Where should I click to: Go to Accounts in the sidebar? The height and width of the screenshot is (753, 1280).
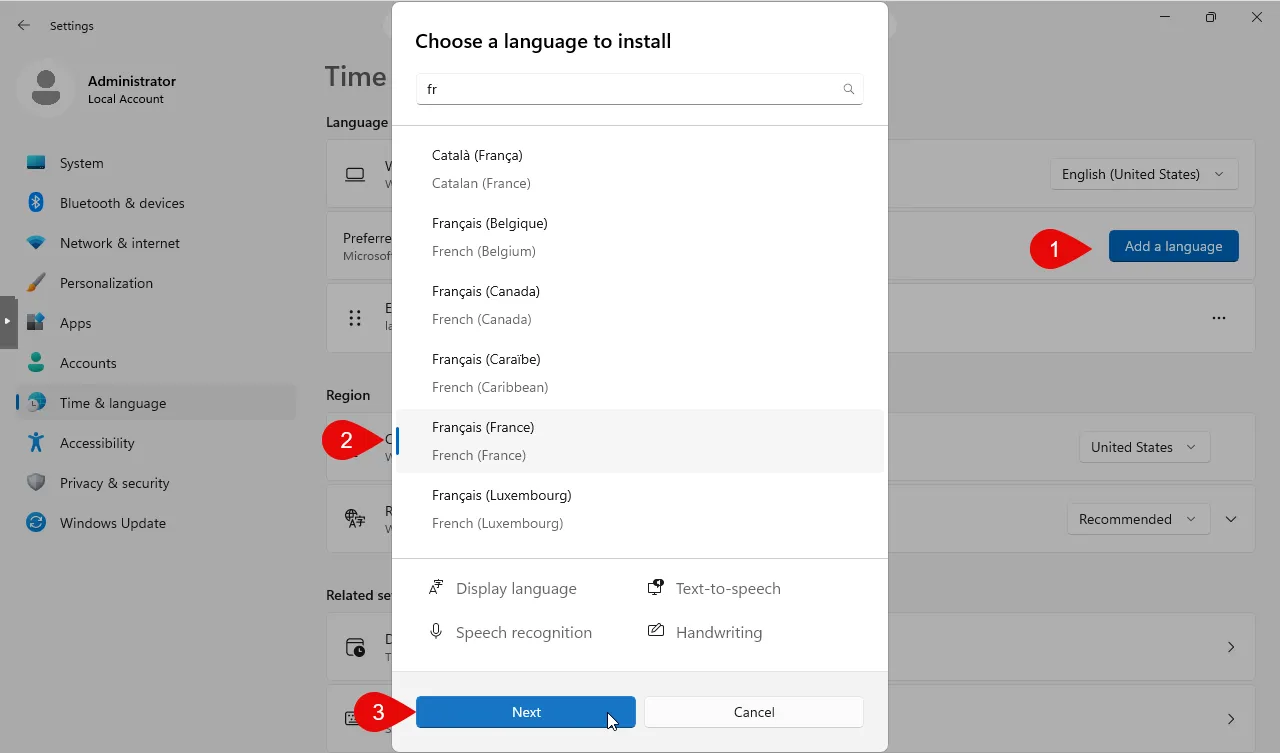coord(88,363)
